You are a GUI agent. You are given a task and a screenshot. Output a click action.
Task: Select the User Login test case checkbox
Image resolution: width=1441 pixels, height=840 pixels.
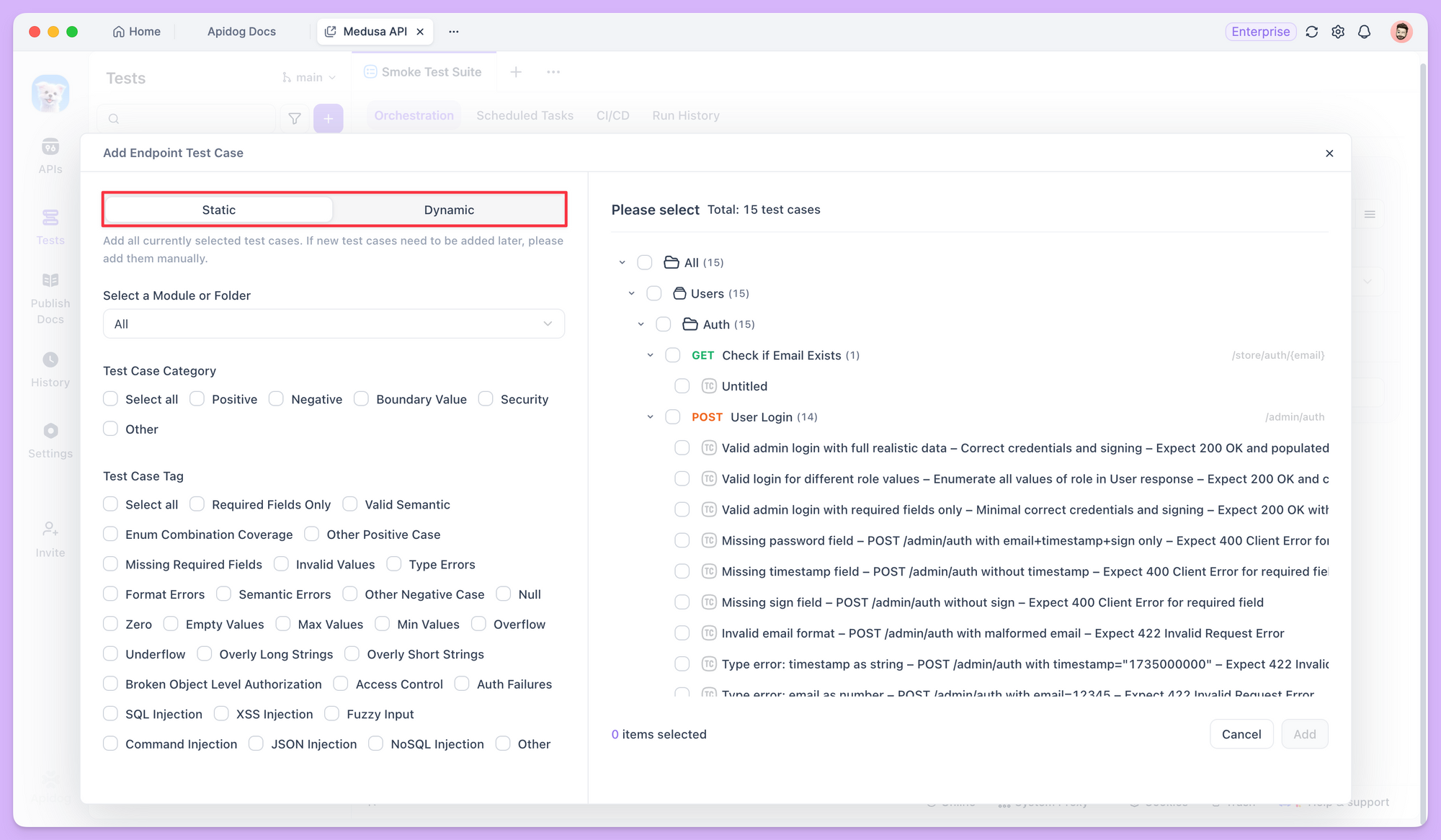pyautogui.click(x=673, y=416)
